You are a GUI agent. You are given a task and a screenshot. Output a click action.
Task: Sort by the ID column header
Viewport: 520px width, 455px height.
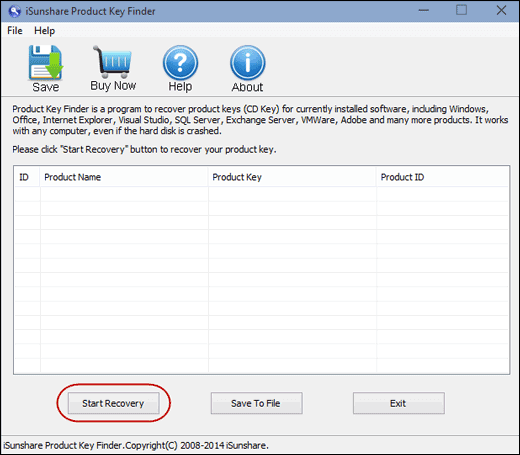pos(27,177)
